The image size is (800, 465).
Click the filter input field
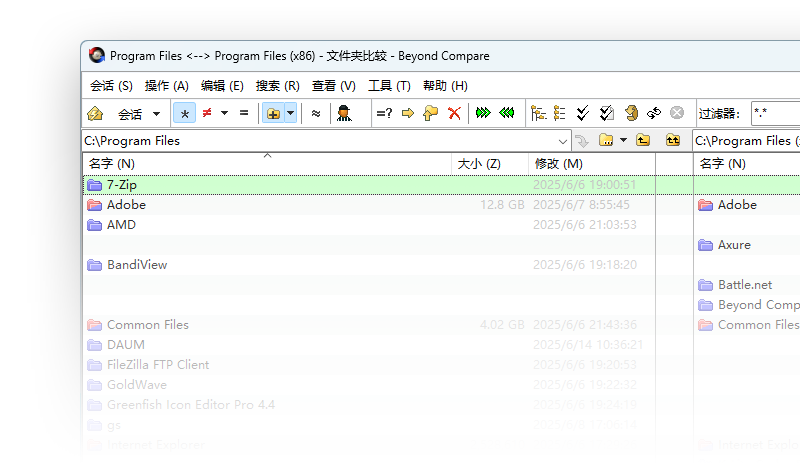[774, 113]
